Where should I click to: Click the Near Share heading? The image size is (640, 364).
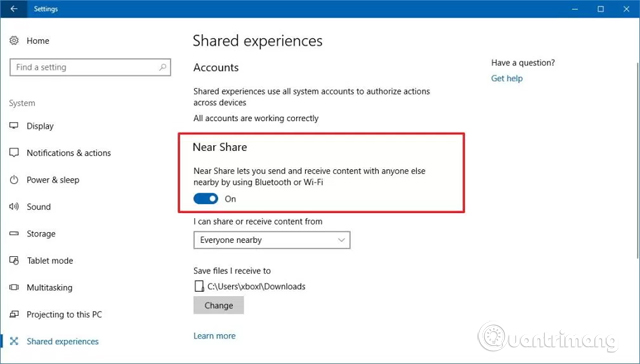(x=220, y=147)
